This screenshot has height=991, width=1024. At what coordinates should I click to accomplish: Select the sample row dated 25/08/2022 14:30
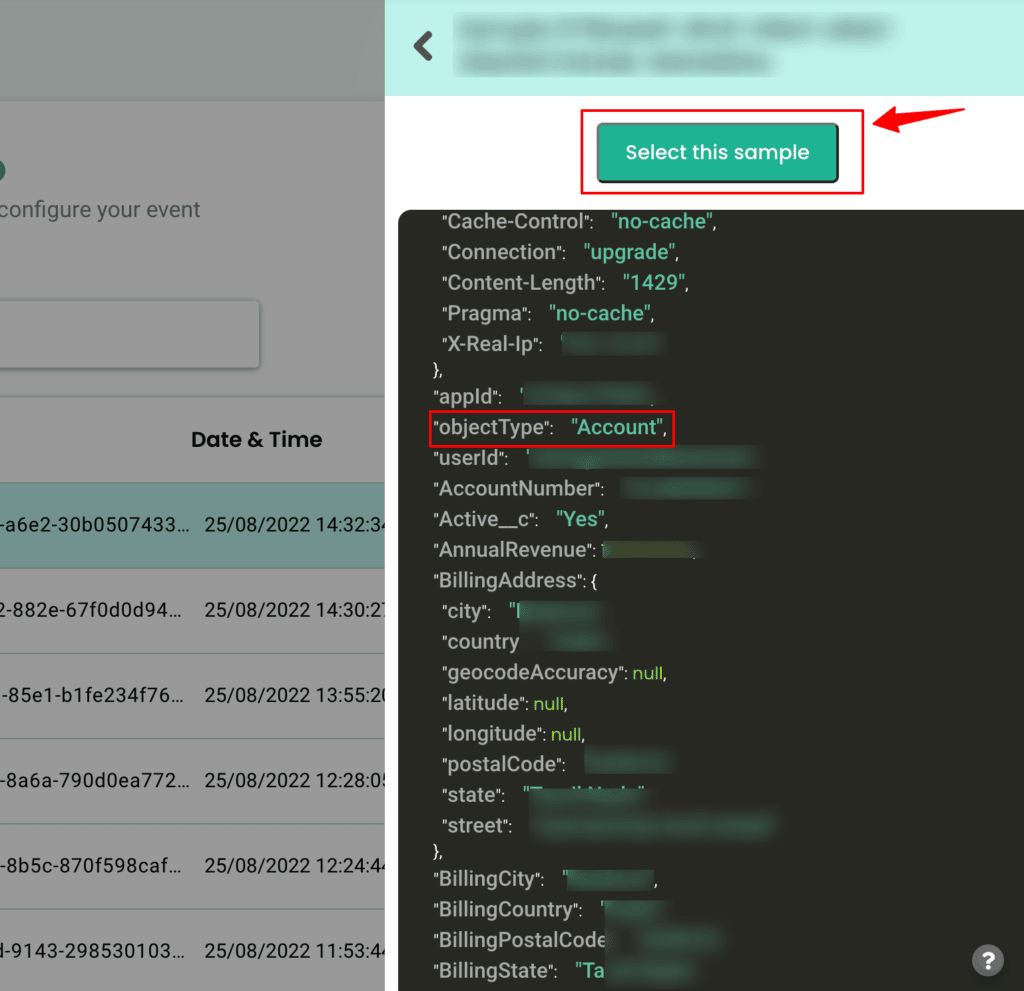tap(192, 610)
